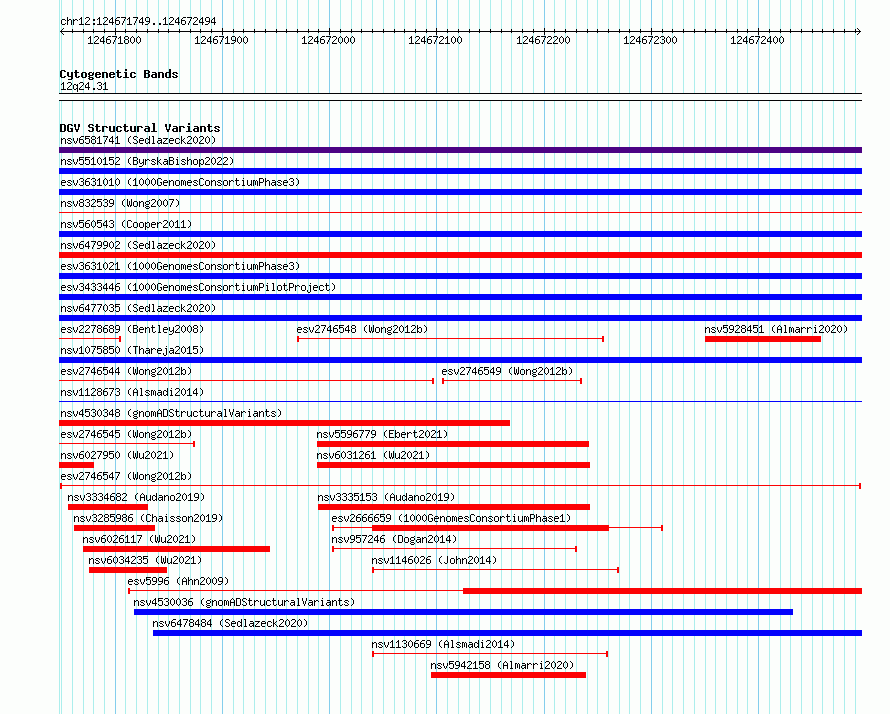Click nsv5928451 (Almarri2020) label

pyautogui.click(x=776, y=329)
